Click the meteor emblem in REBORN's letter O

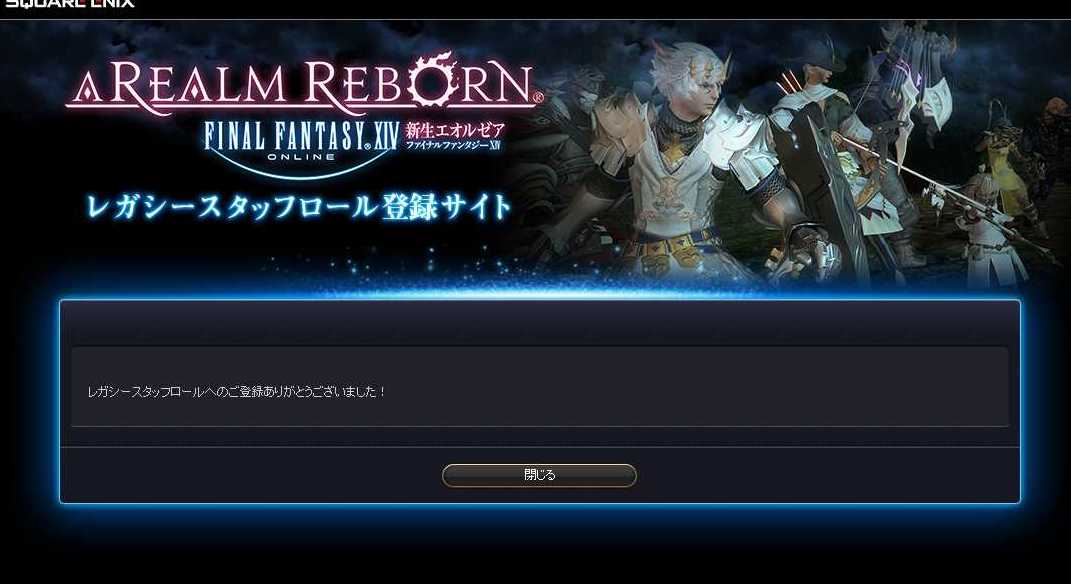tap(436, 79)
